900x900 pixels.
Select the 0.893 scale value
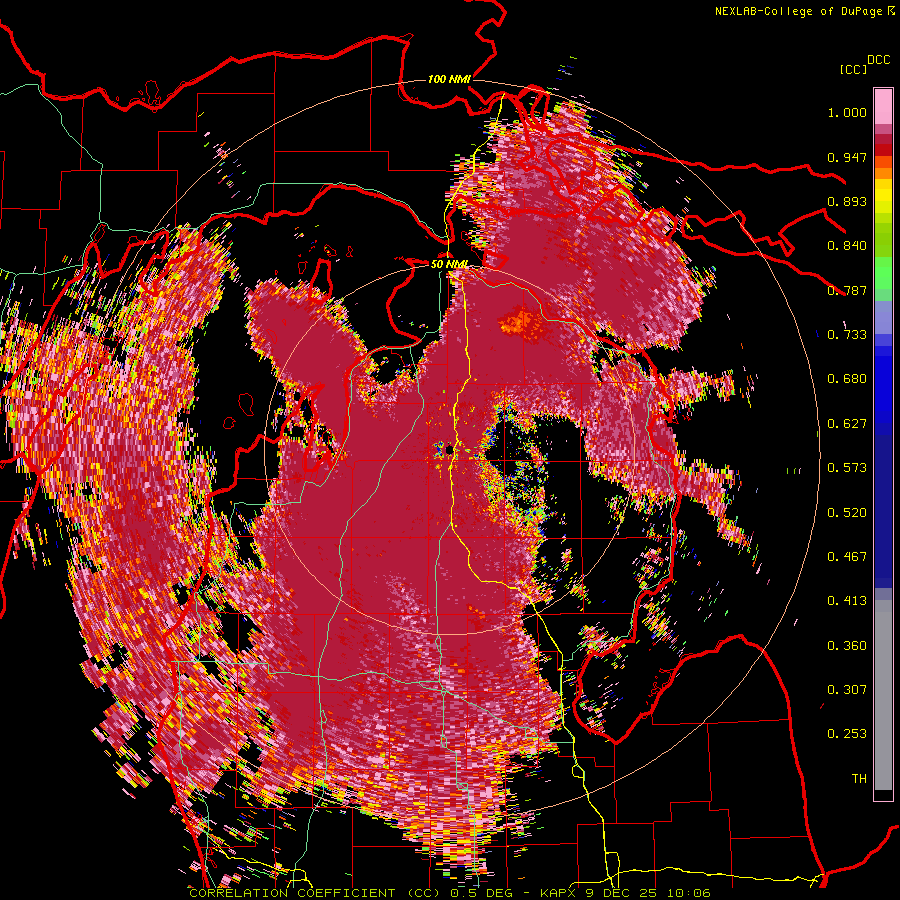pyautogui.click(x=847, y=201)
